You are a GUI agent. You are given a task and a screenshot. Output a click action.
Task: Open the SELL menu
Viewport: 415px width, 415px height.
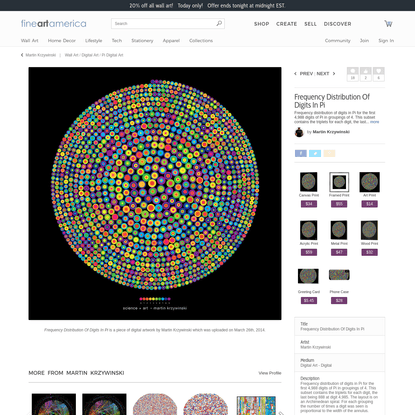point(310,24)
